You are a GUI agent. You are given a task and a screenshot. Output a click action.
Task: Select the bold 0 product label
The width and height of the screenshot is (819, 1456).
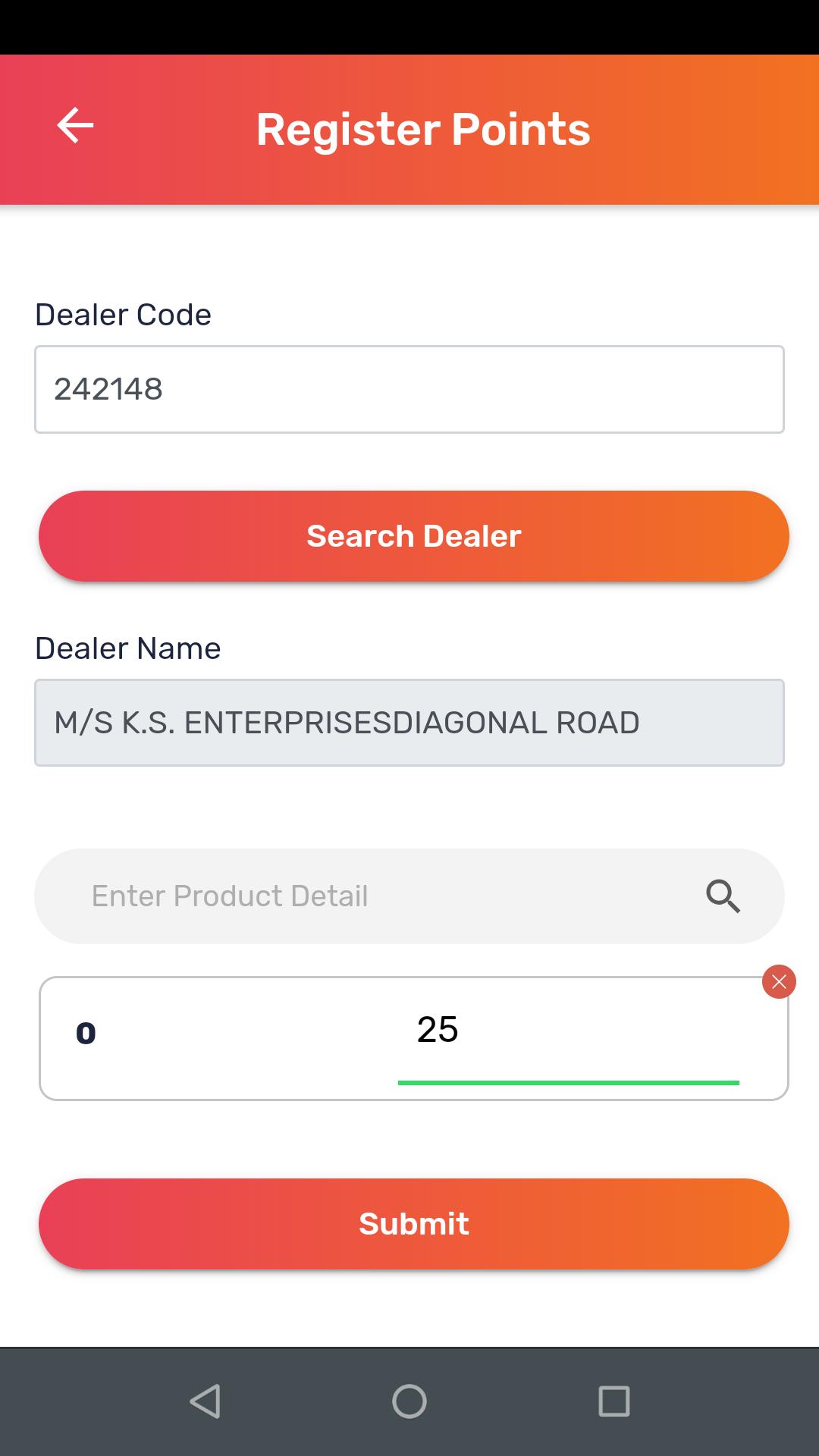click(x=86, y=1033)
